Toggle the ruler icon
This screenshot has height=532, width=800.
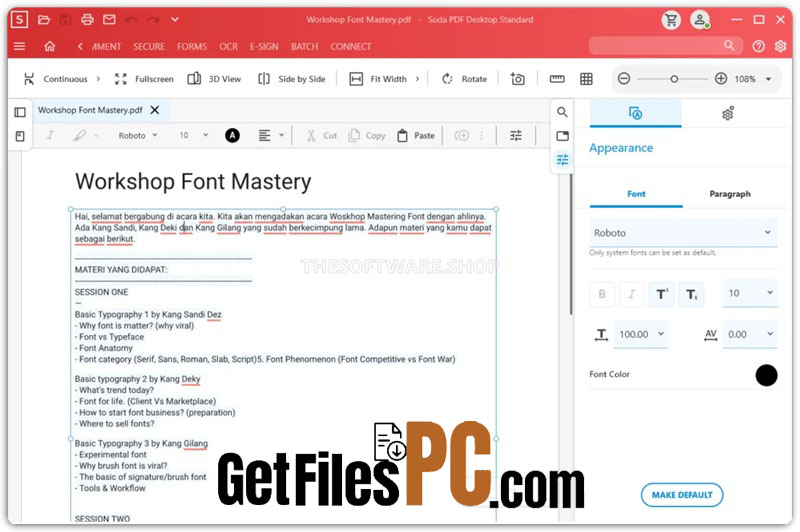click(x=557, y=79)
